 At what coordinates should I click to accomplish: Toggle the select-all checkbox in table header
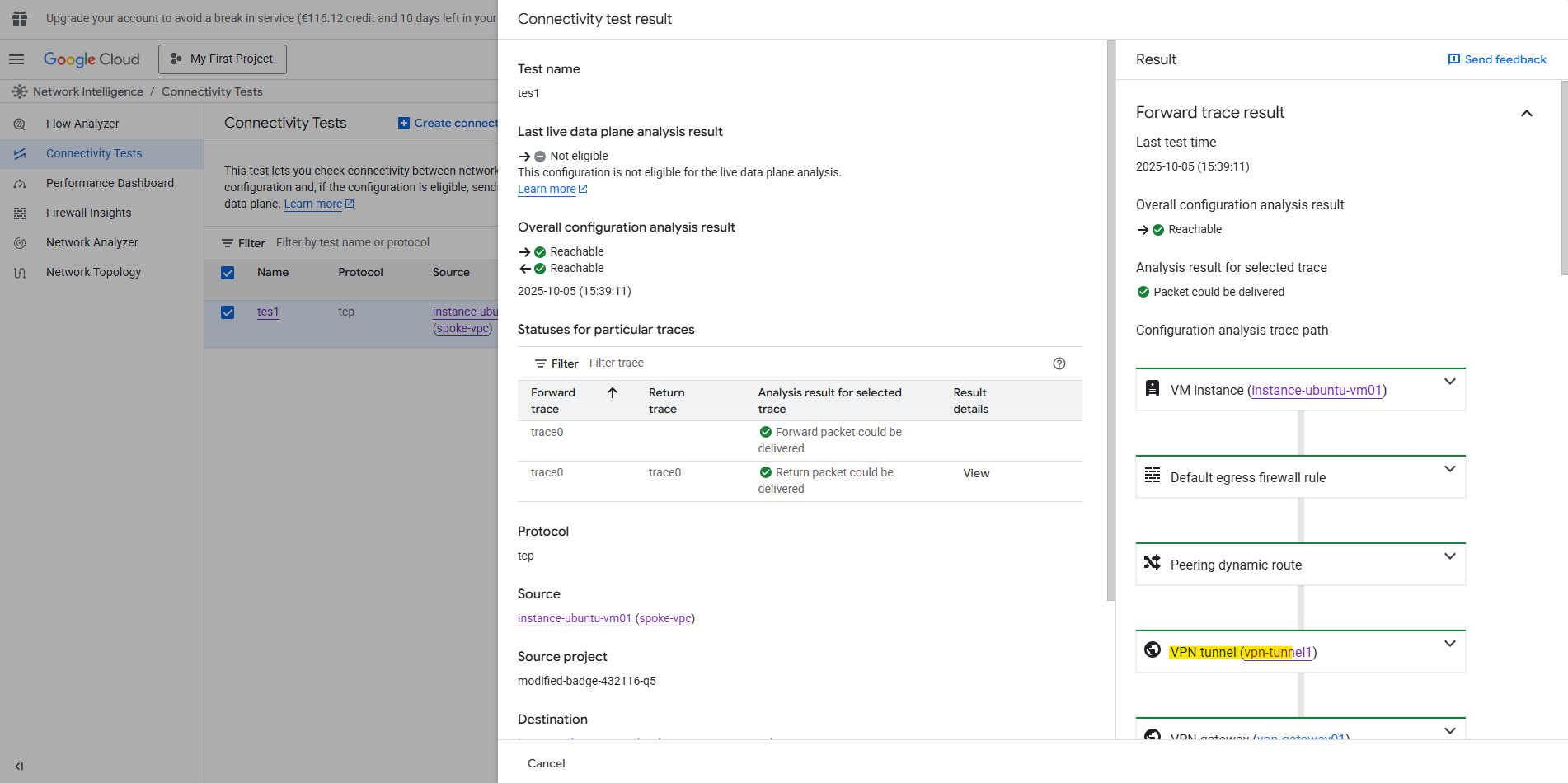point(228,273)
